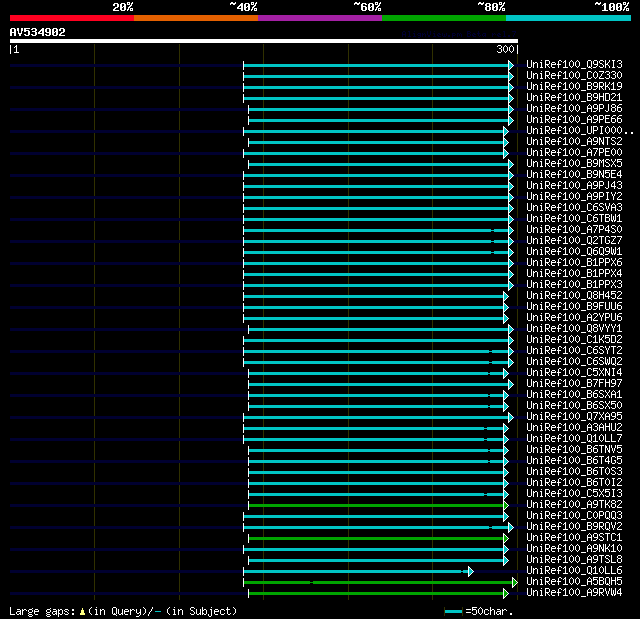Click the UniRef100_Q8VYY1 label
This screenshot has height=619, width=640.
[x=574, y=329]
